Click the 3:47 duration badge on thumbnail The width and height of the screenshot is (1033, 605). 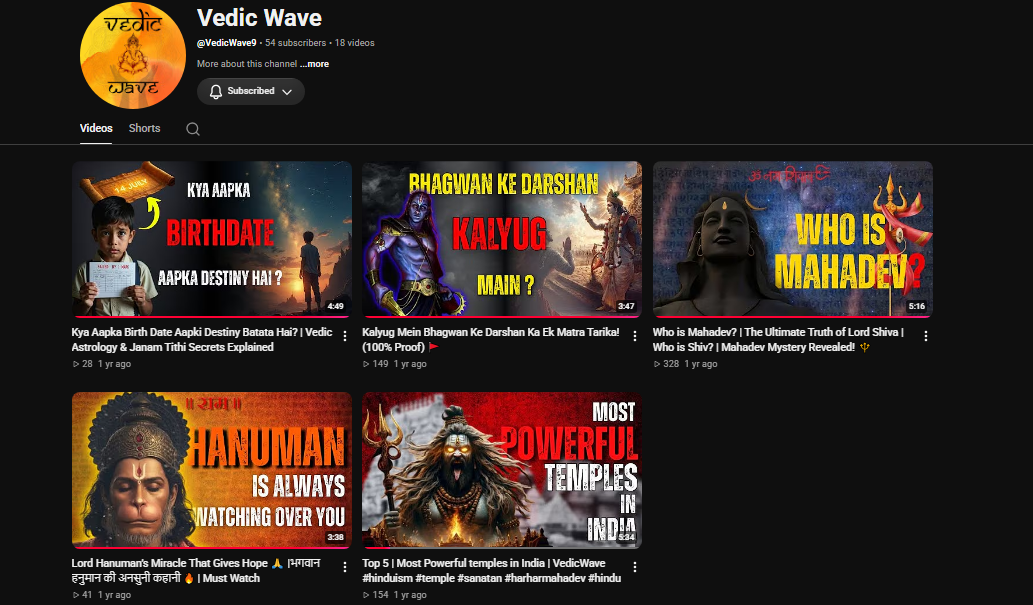pos(626,306)
